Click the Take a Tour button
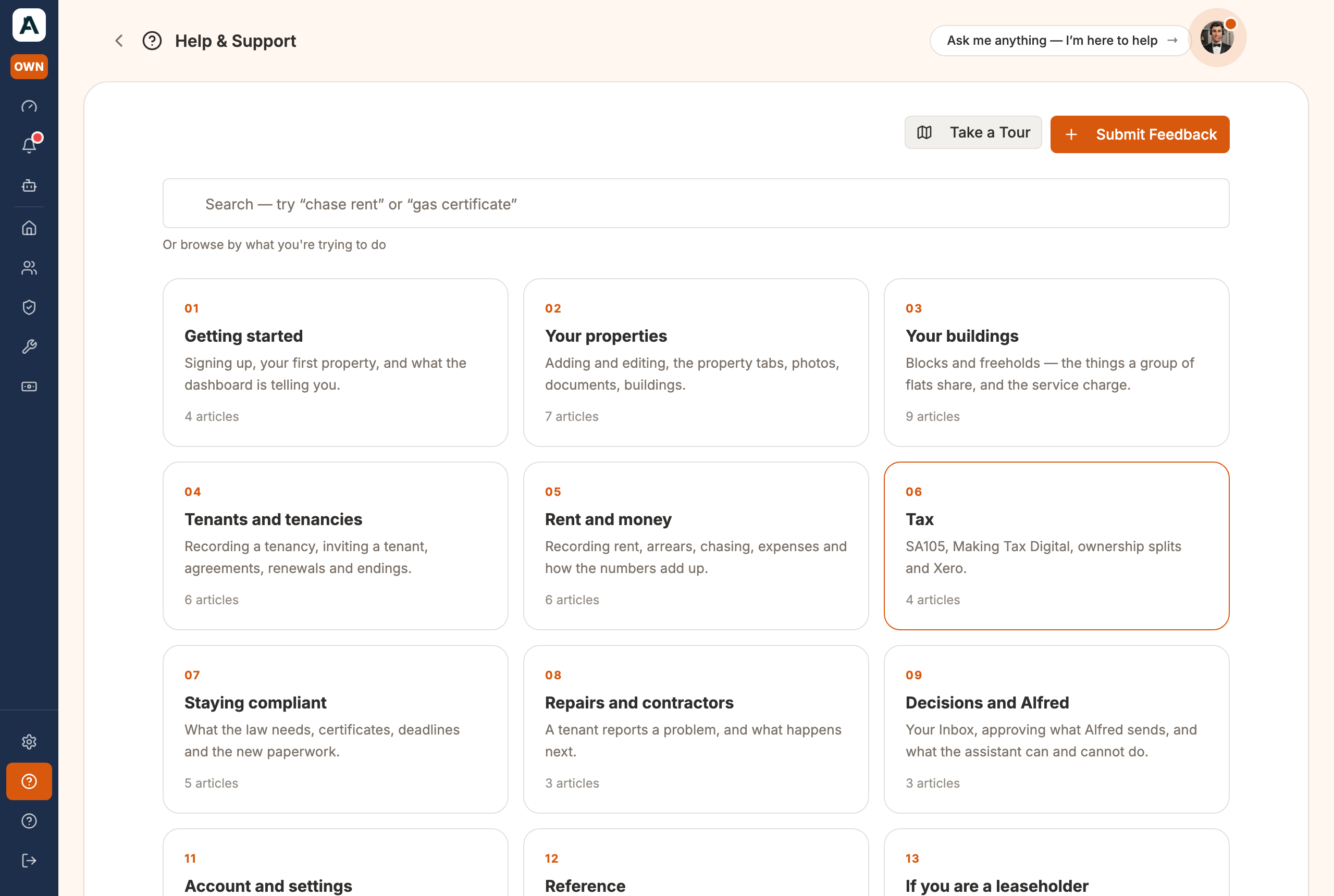The height and width of the screenshot is (896, 1334). coord(973,132)
